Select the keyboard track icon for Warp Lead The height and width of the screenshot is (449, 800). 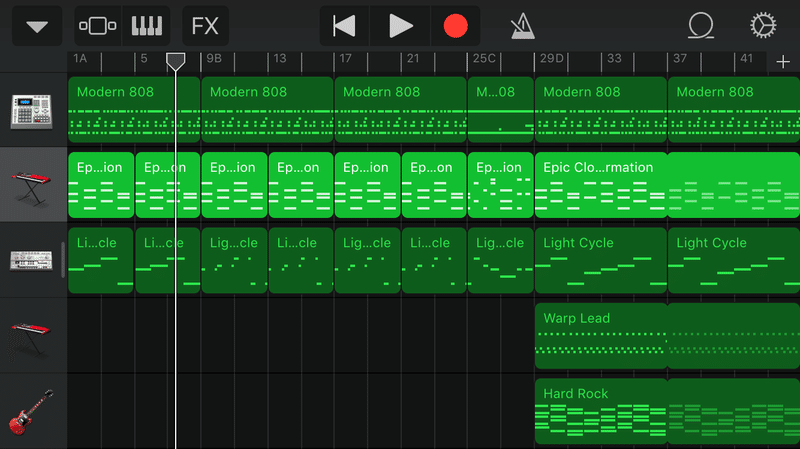(x=32, y=337)
